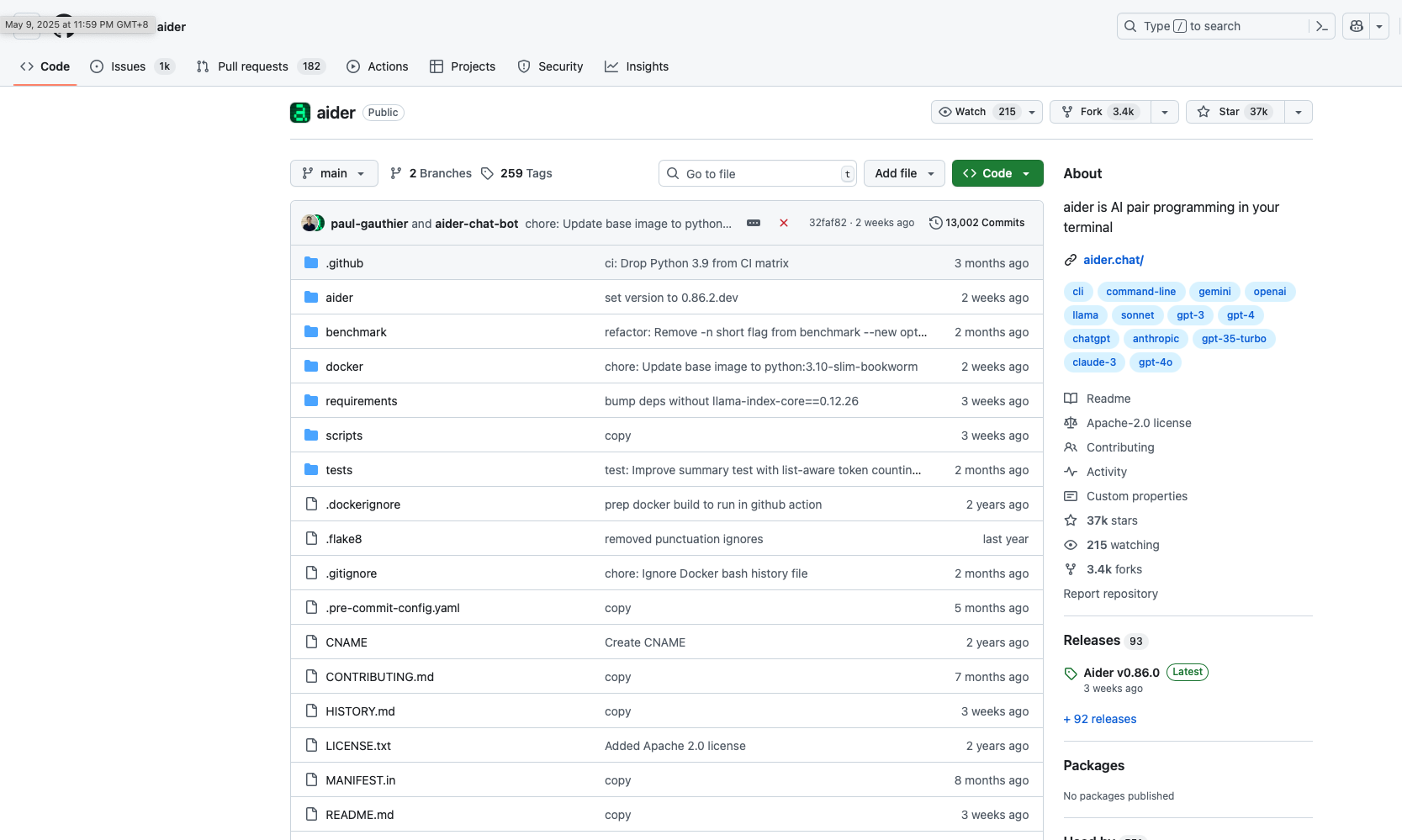Viewport: 1402px width, 840px height.
Task: Click the Activity pulse icon
Action: point(1071,472)
